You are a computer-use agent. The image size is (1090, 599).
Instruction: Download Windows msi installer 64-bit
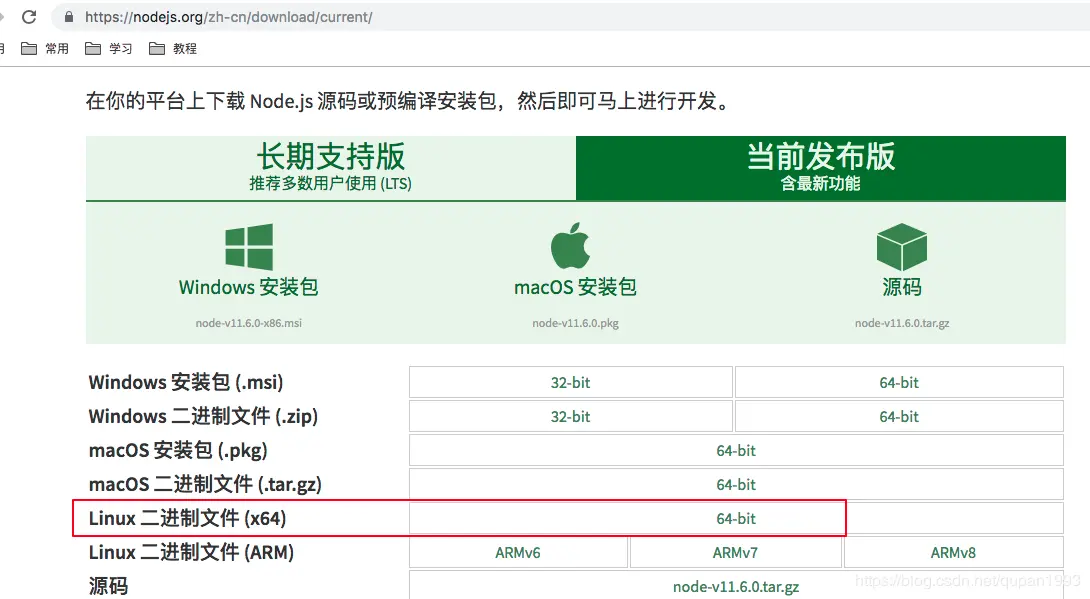(899, 382)
